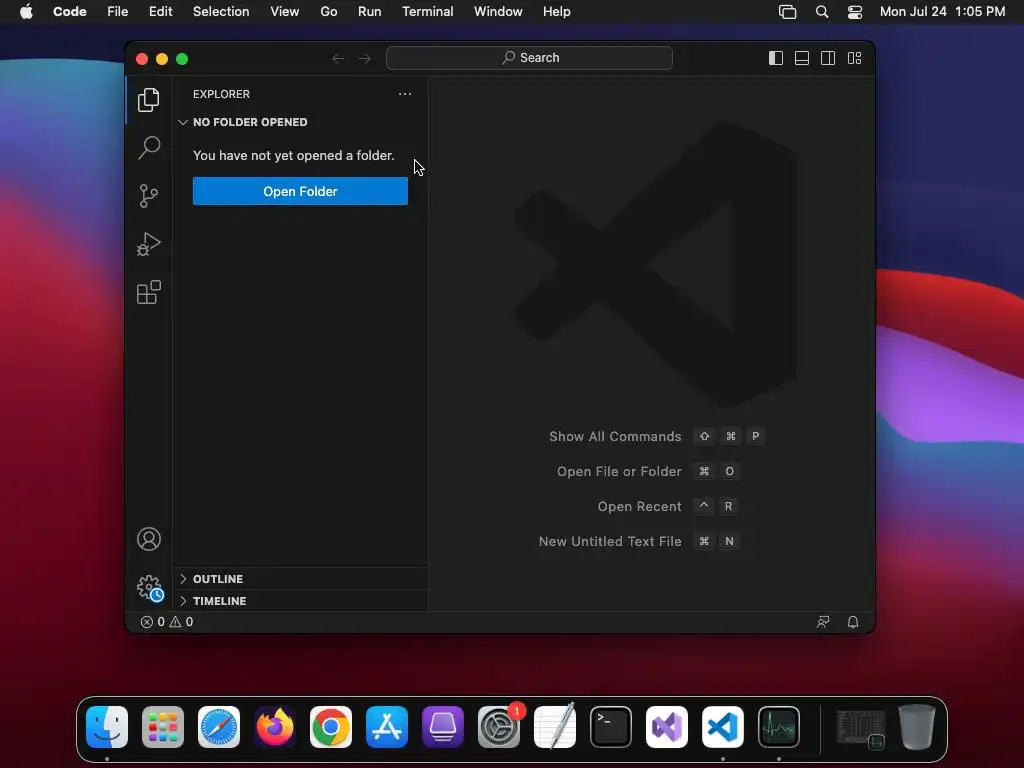Open the Code application menu
Image resolution: width=1024 pixels, height=768 pixels.
(x=70, y=12)
